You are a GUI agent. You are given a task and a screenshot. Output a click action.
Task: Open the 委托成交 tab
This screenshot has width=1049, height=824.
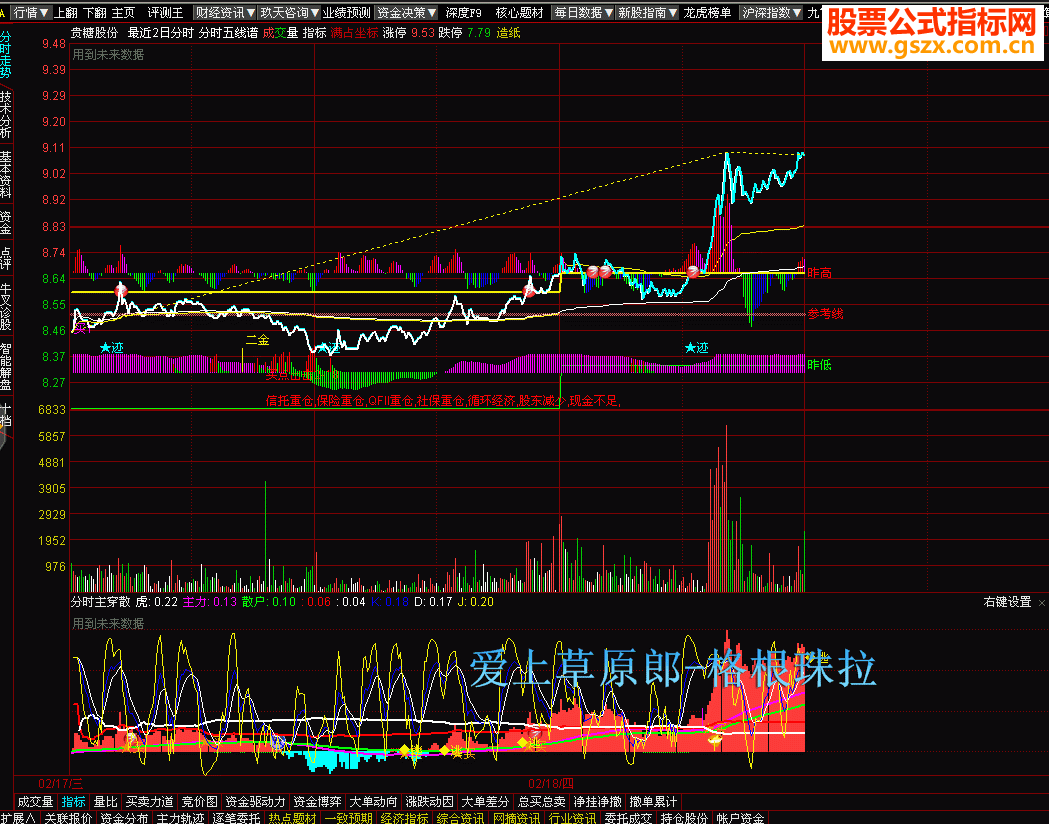(x=630, y=817)
